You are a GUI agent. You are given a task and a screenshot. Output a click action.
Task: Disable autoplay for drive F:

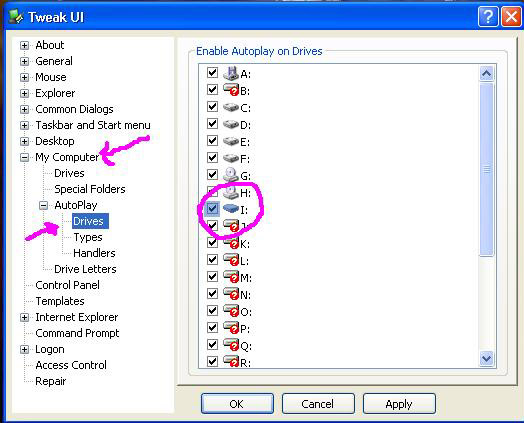[213, 158]
